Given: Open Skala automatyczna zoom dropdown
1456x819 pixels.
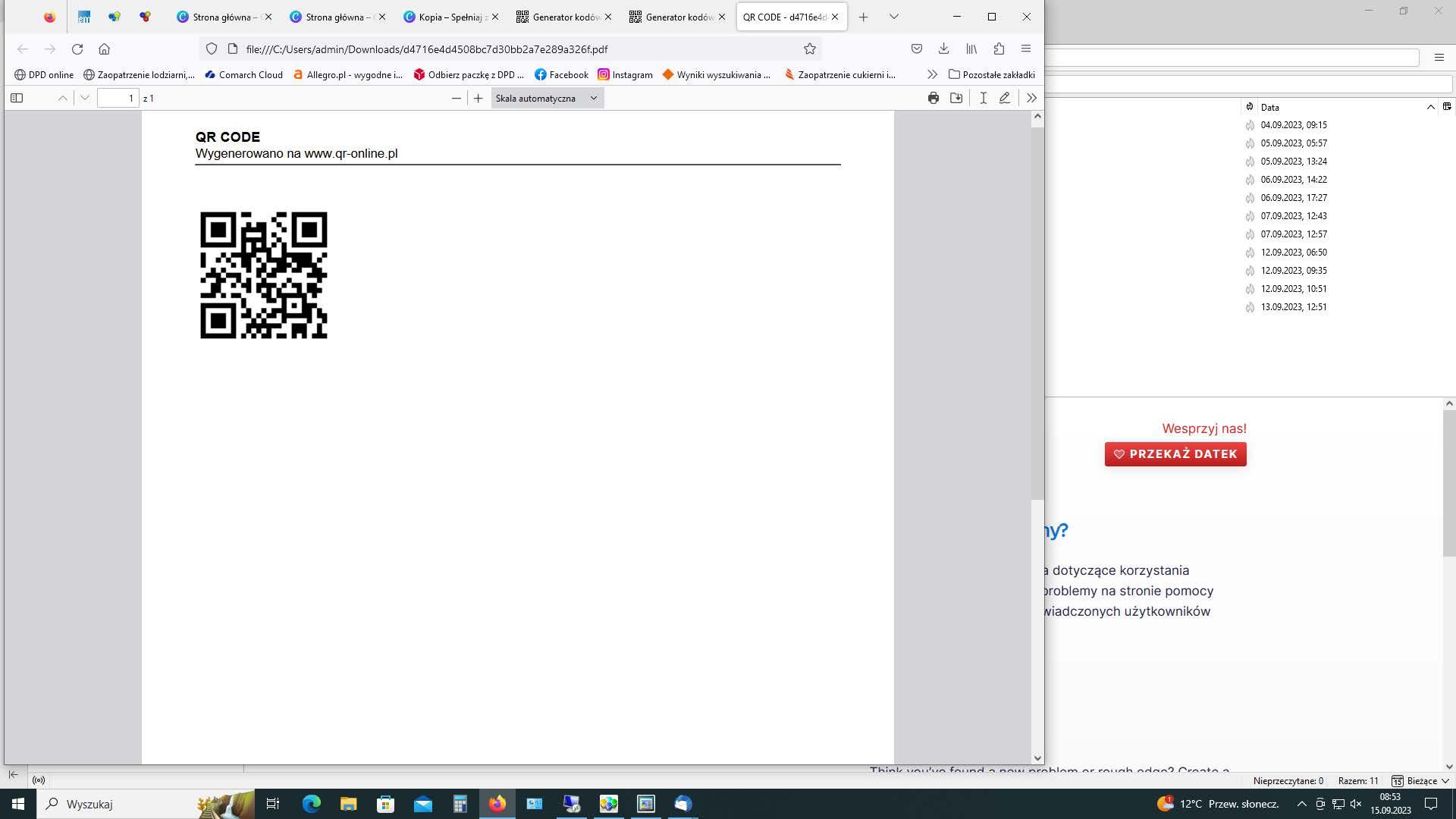Looking at the screenshot, I should [547, 98].
